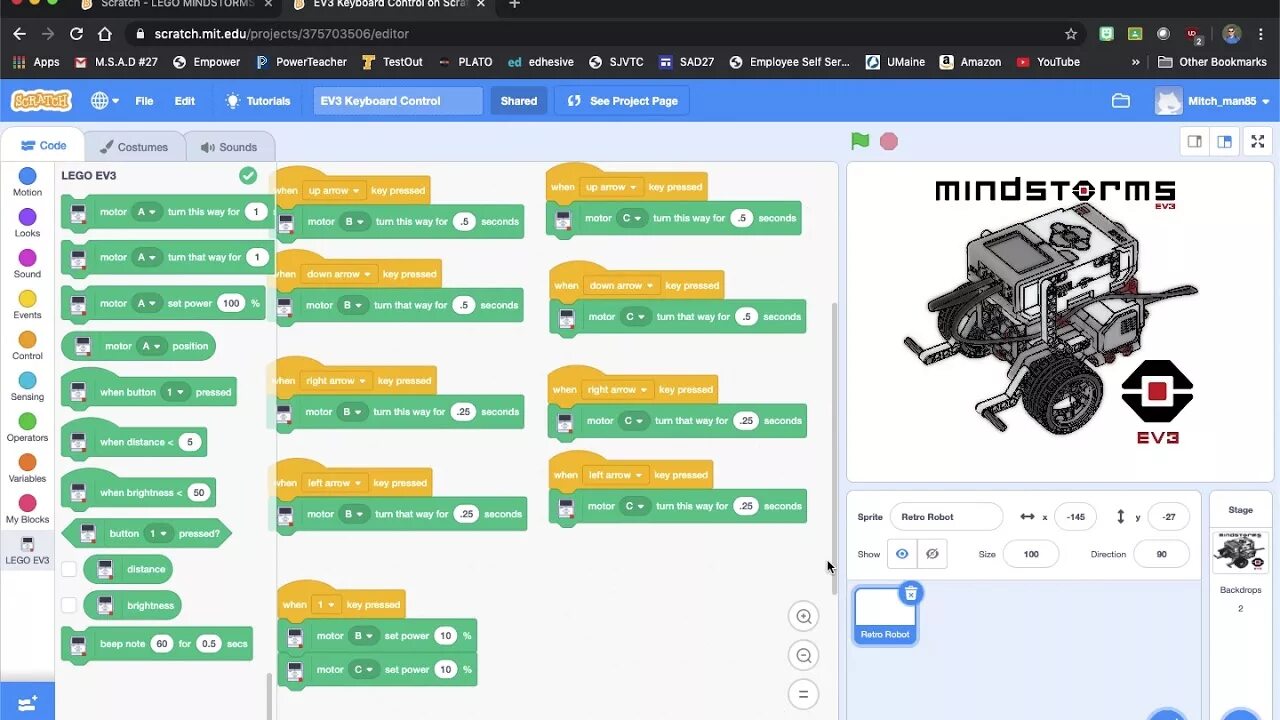Check the brightness reporter checkbox

pyautogui.click(x=69, y=605)
